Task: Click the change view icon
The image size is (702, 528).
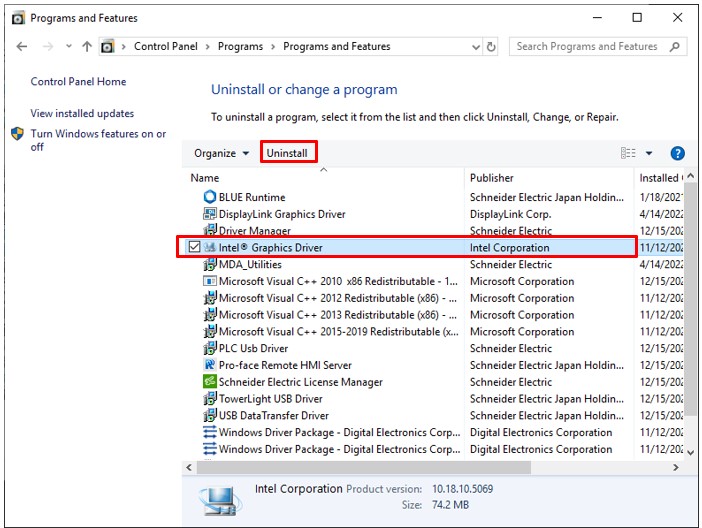Action: click(x=628, y=153)
